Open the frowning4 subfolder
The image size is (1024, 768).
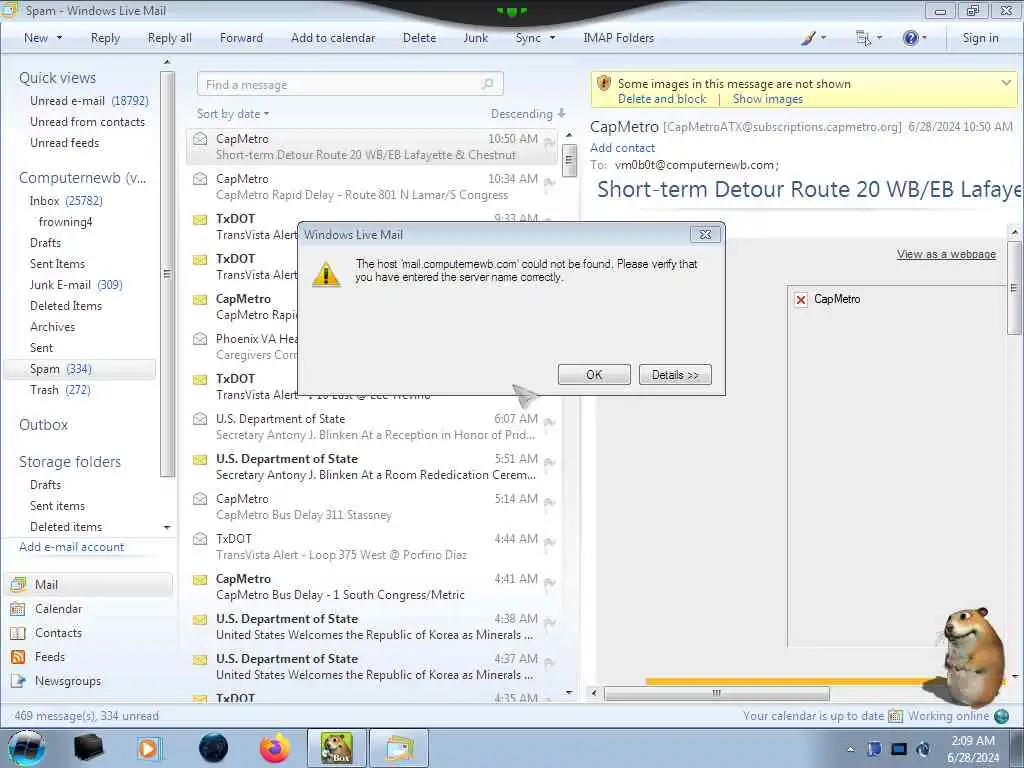pyautogui.click(x=65, y=221)
